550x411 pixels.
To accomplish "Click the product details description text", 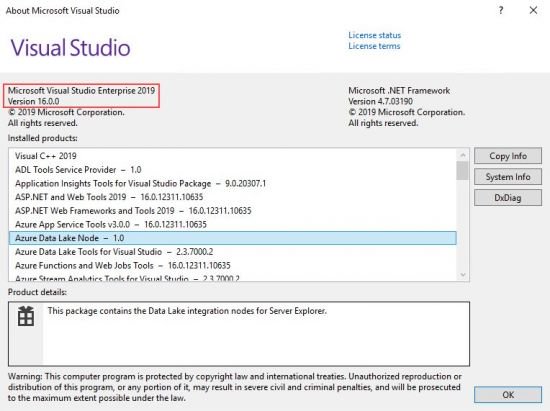I will pyautogui.click(x=187, y=311).
